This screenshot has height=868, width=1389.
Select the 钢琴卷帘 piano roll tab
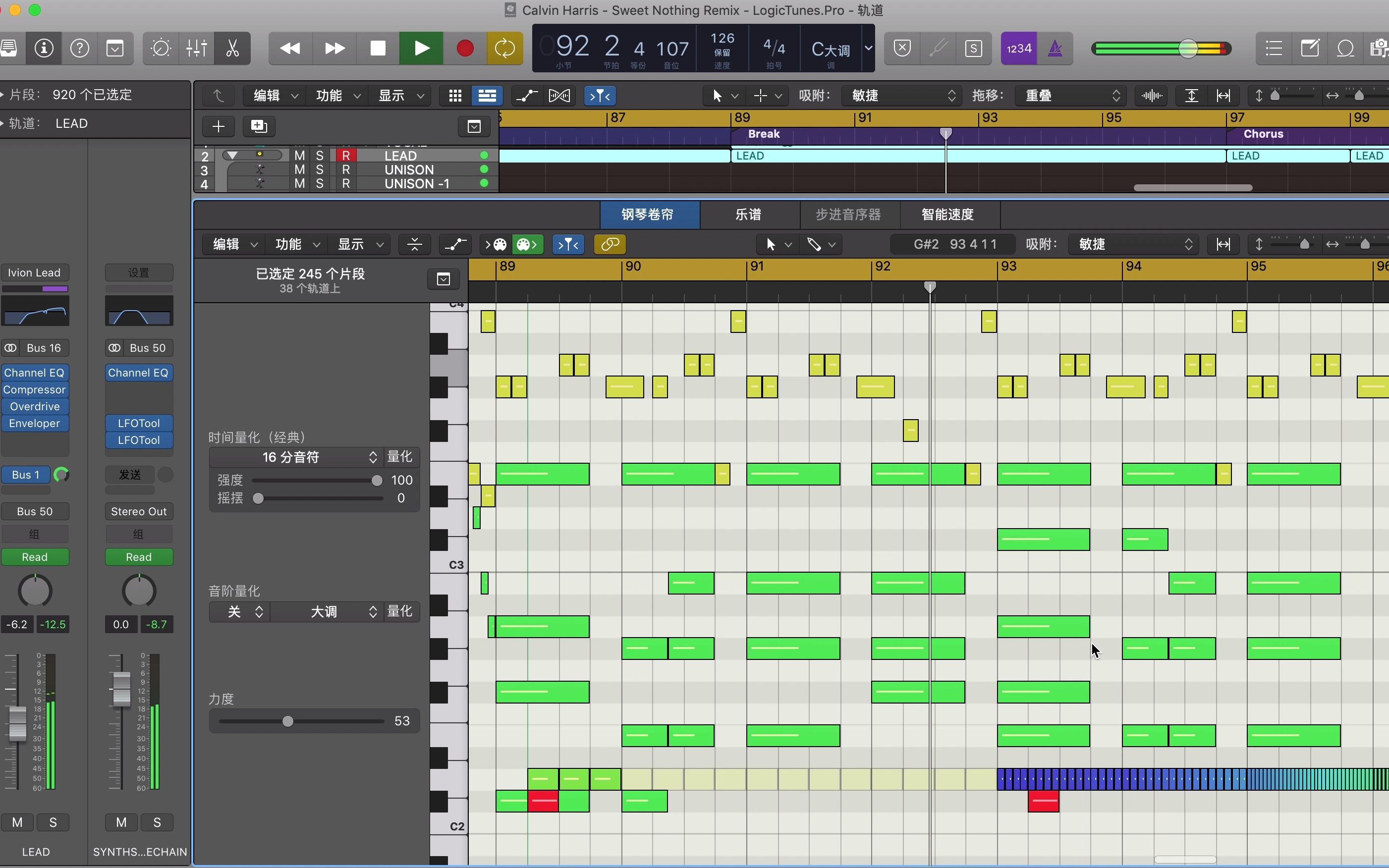(x=650, y=214)
